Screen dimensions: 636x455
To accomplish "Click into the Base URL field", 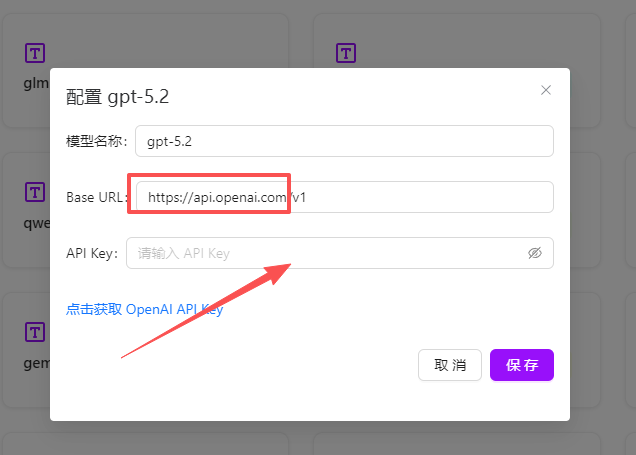I will click(420, 197).
